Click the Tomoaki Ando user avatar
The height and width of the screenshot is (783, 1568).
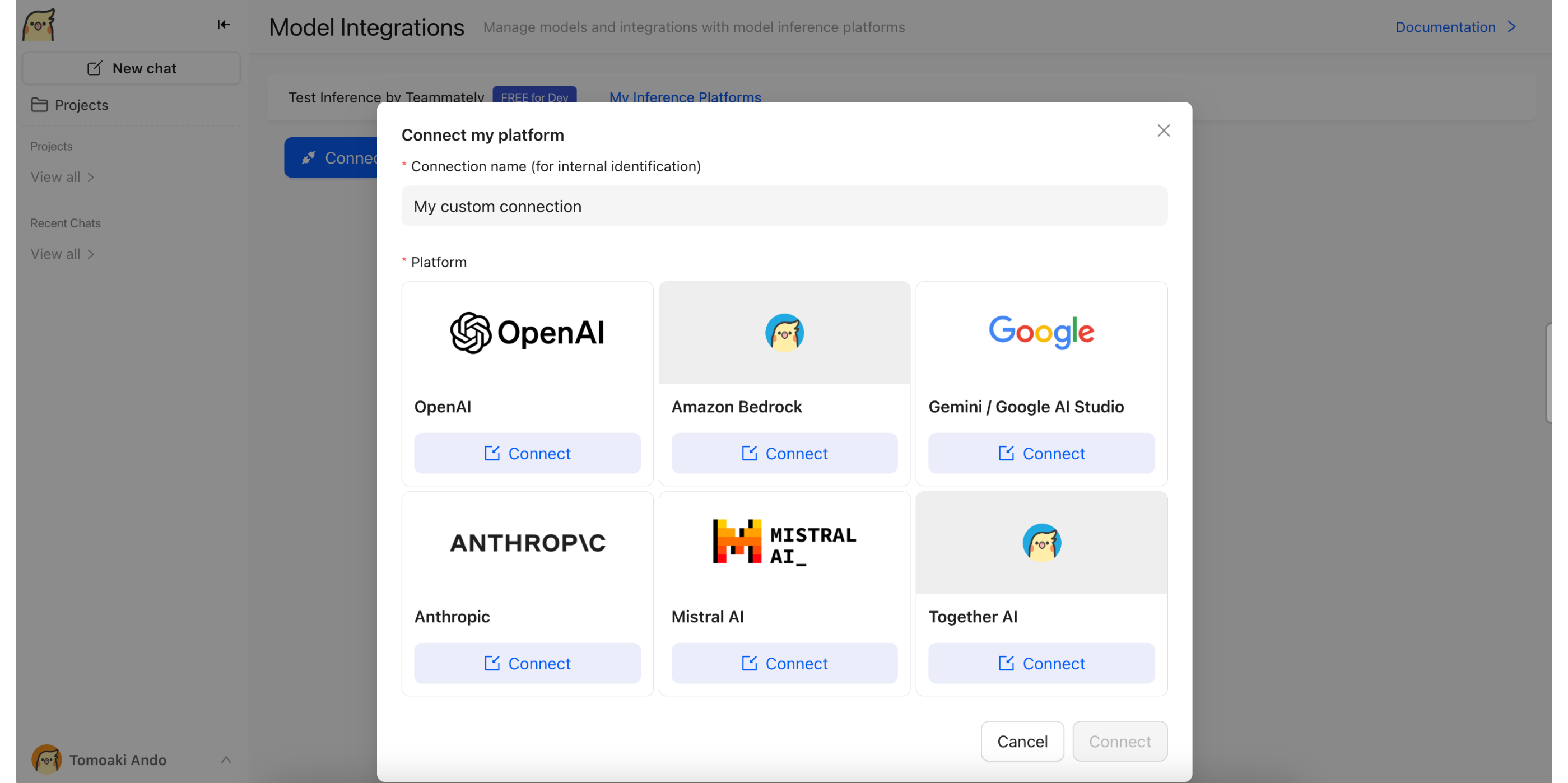click(47, 759)
